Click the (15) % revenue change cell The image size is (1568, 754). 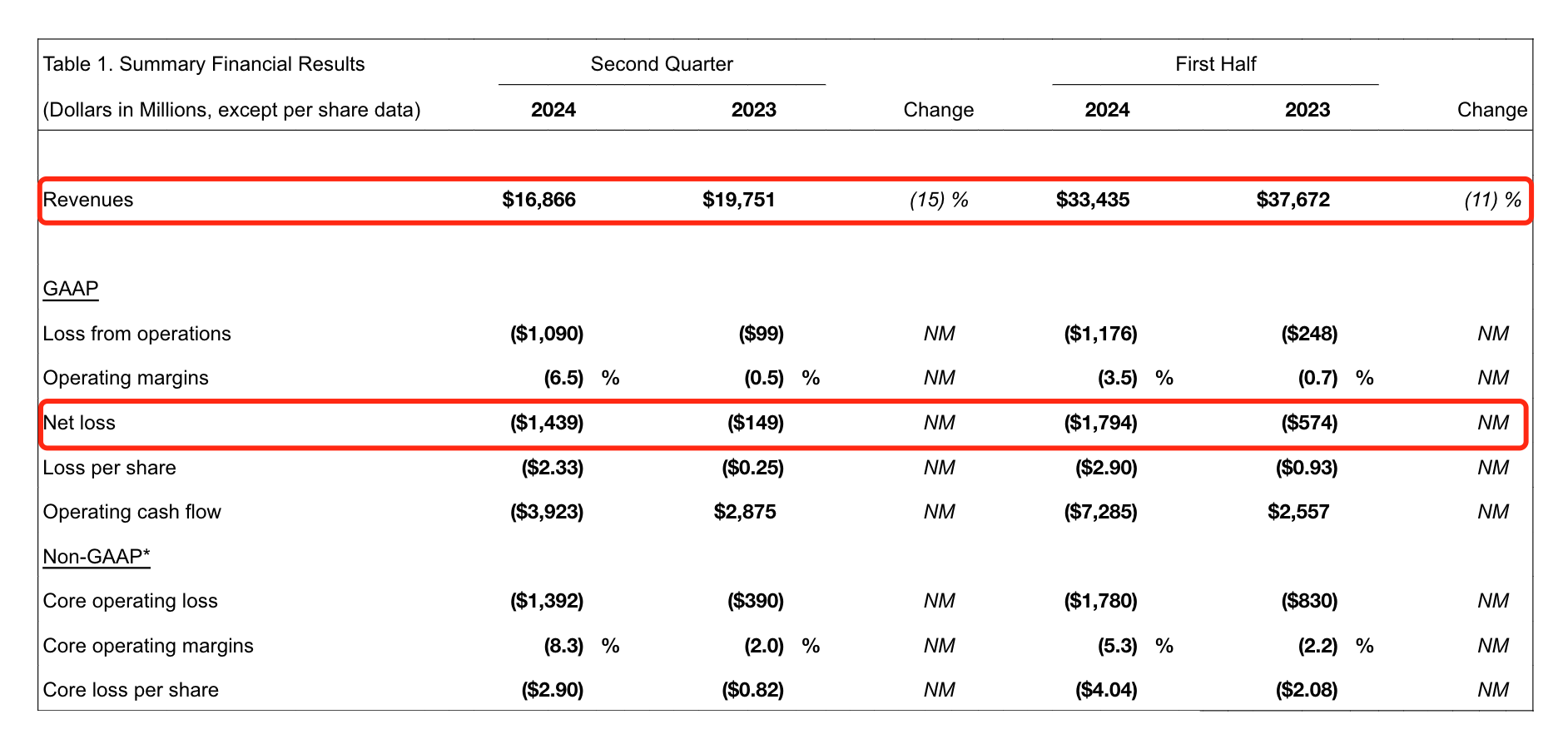pos(939,200)
